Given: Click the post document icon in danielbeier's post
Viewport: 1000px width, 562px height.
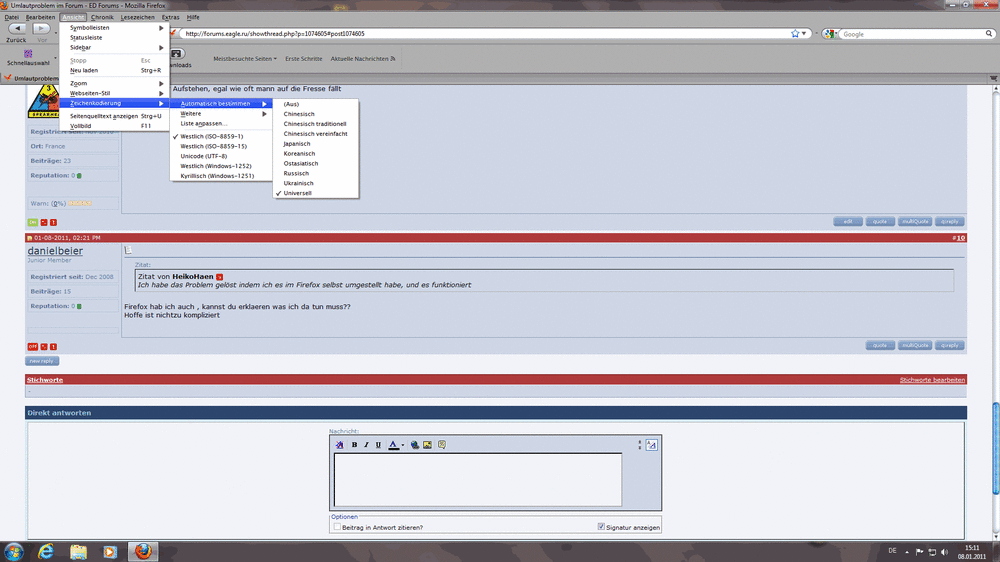Looking at the screenshot, I should [x=128, y=249].
